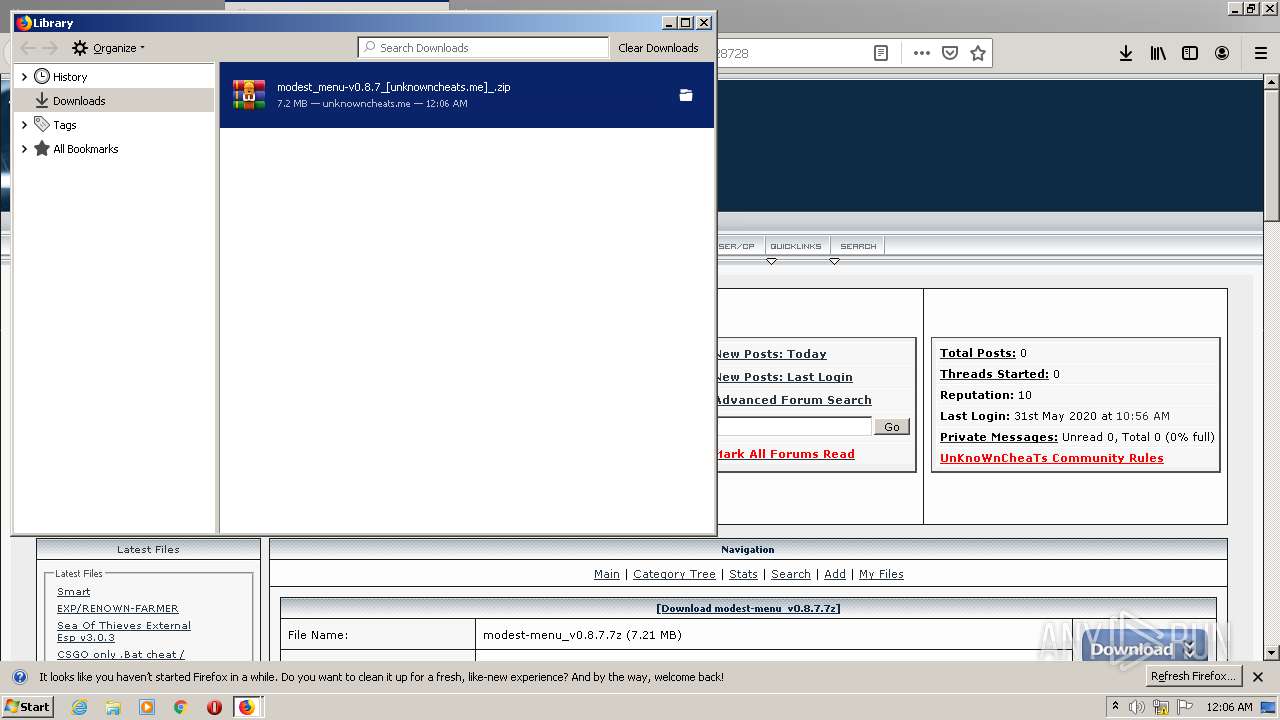Expand the All Bookmarks tree node
This screenshot has height=720, width=1280.
pyautogui.click(x=24, y=149)
